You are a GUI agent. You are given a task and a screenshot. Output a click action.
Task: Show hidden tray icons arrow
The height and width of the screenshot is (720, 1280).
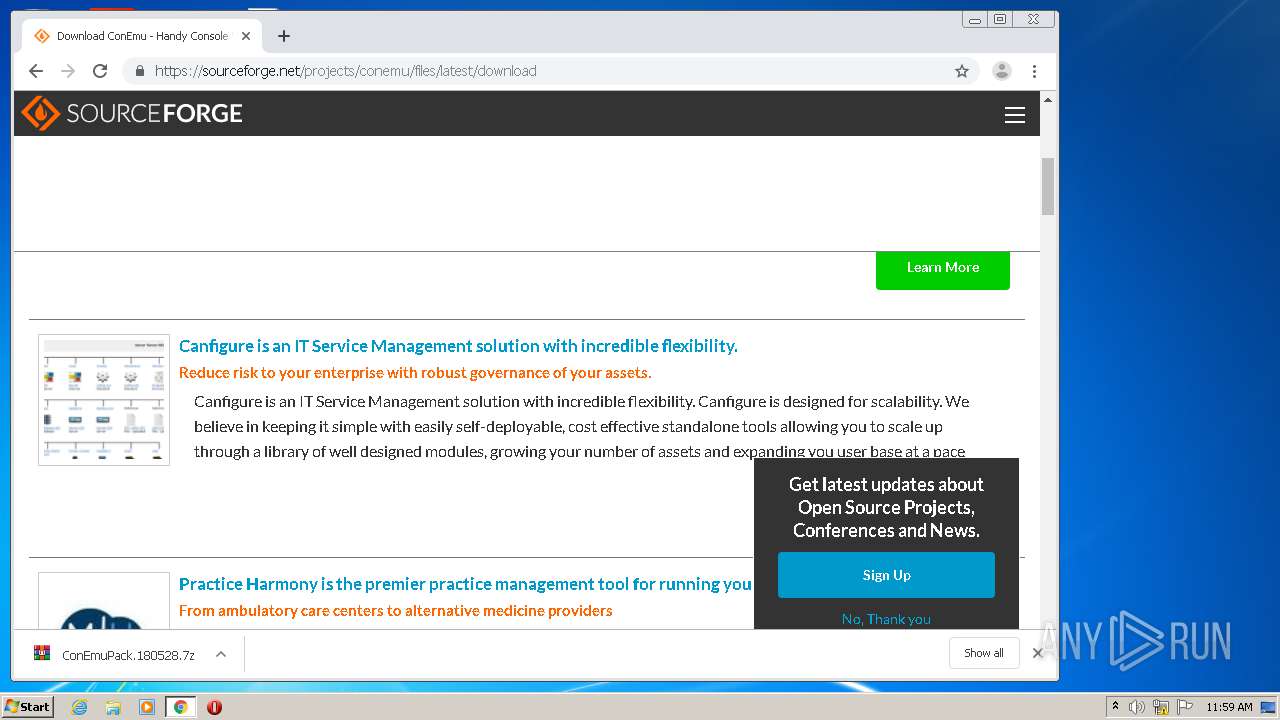point(1115,707)
